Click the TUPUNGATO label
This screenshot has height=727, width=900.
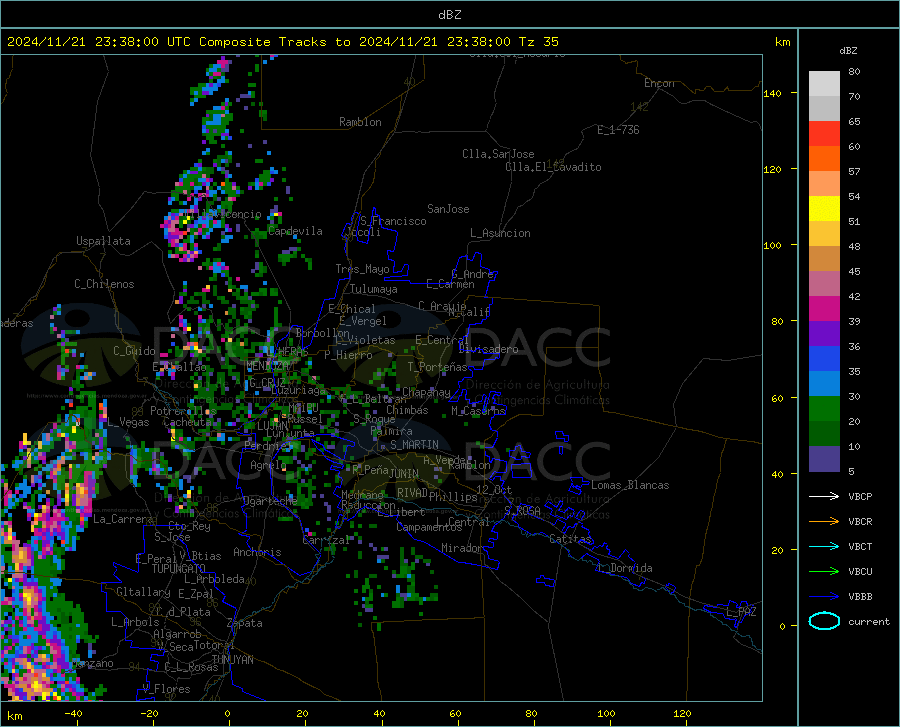[179, 569]
